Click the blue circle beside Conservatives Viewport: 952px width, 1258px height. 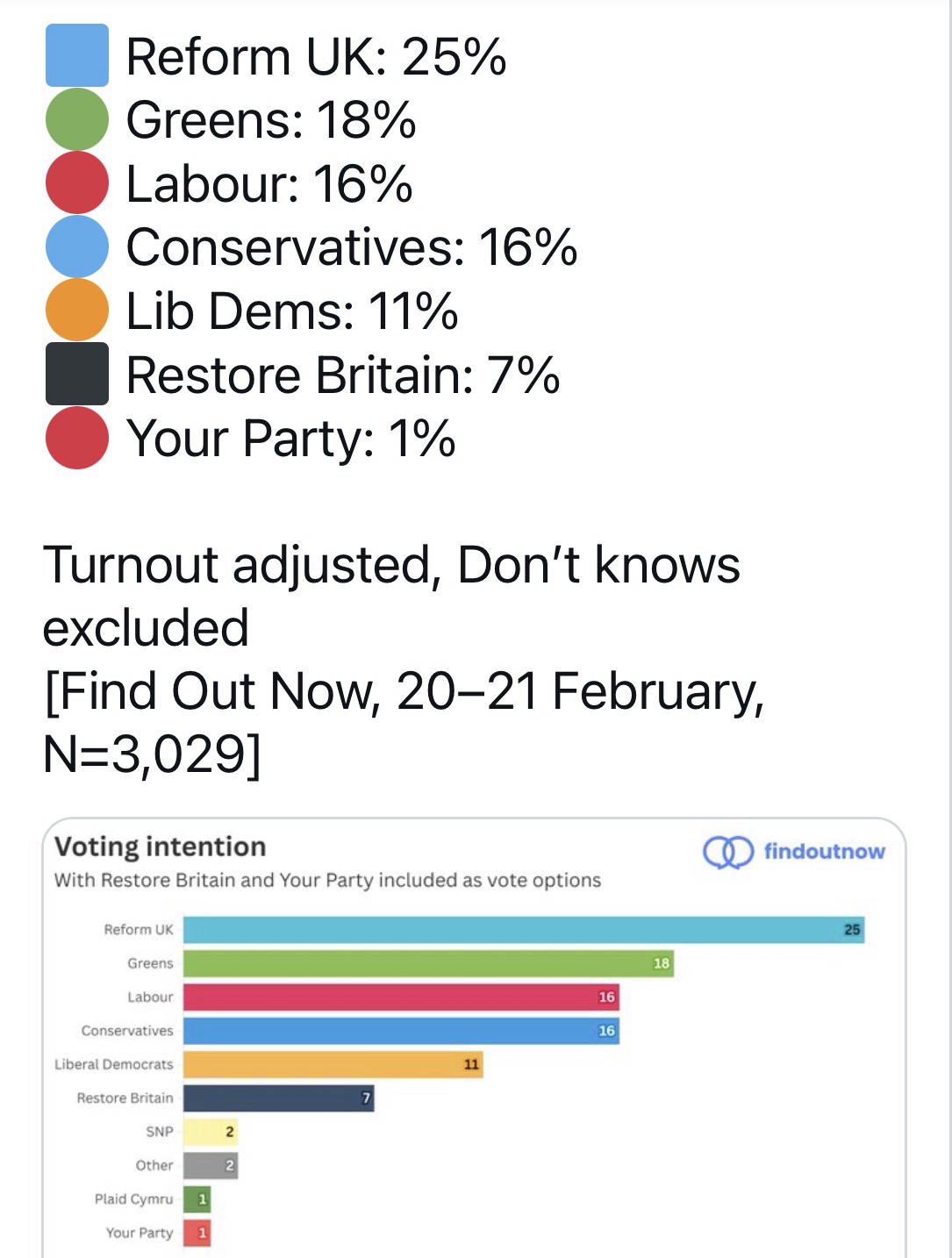pos(77,247)
